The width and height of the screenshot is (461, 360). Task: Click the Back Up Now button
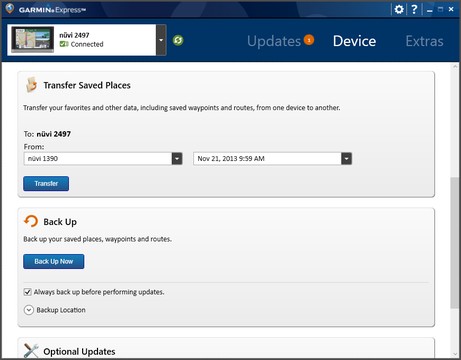point(54,261)
